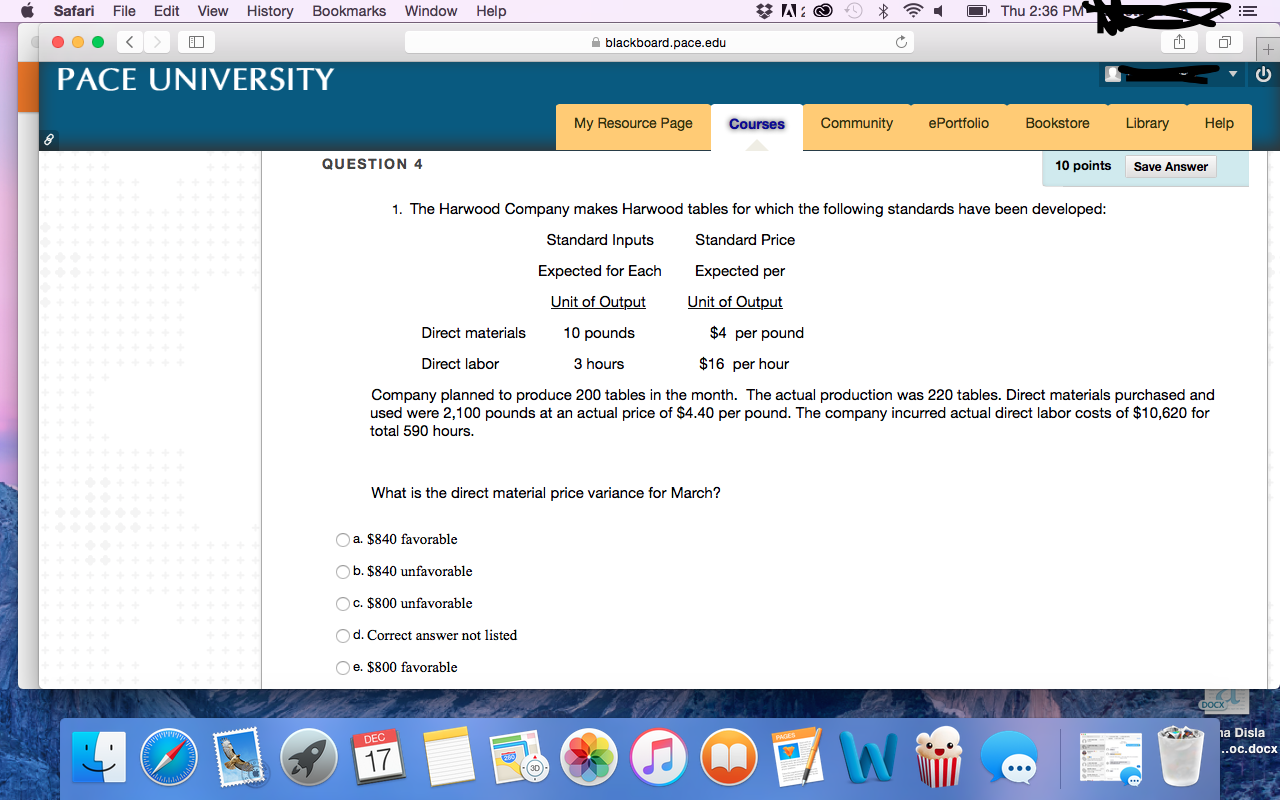Open the Edit menu
Image resolution: width=1280 pixels, height=800 pixels.
pos(167,11)
